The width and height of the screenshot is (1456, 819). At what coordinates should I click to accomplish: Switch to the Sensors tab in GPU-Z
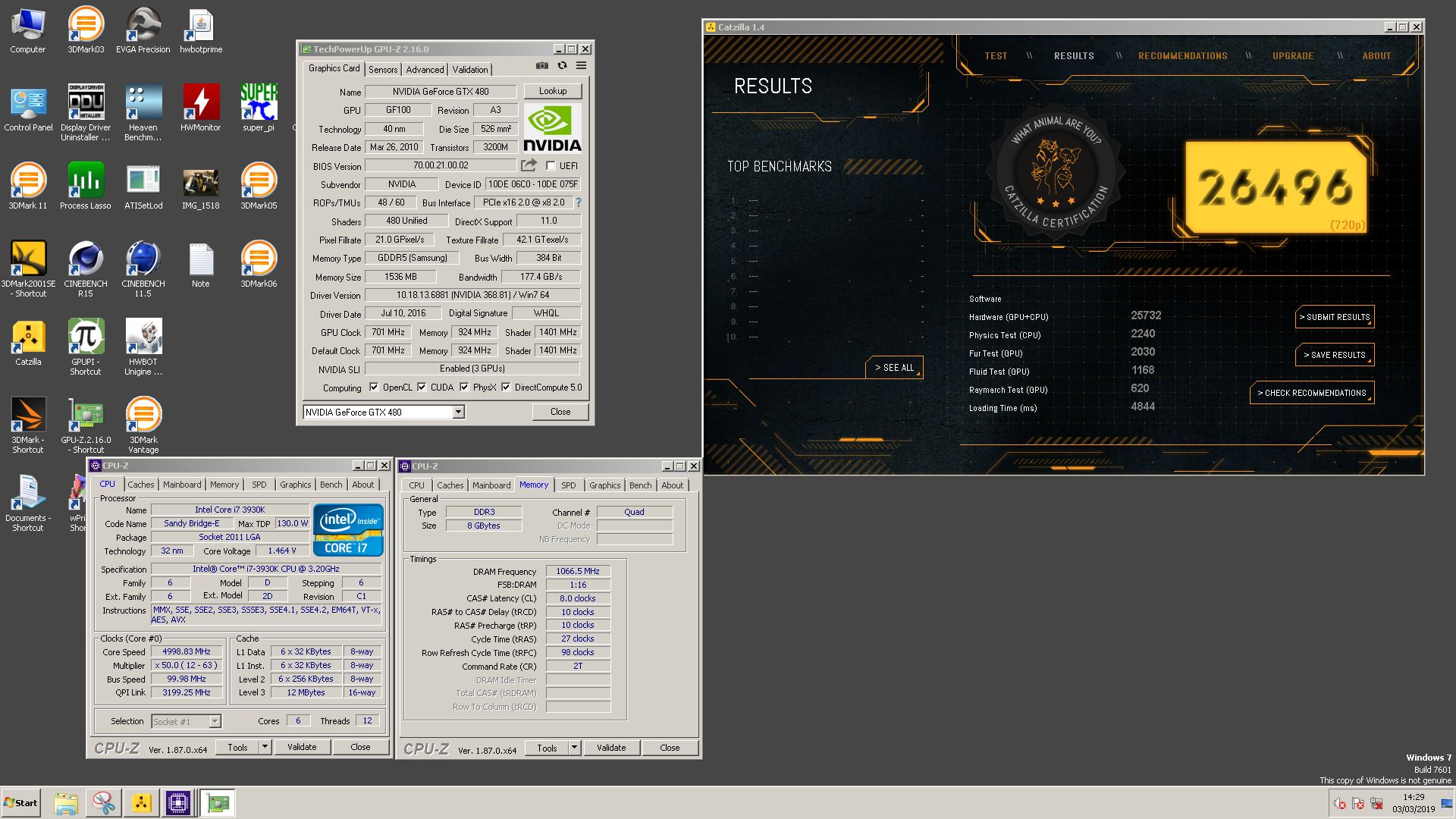coord(383,69)
